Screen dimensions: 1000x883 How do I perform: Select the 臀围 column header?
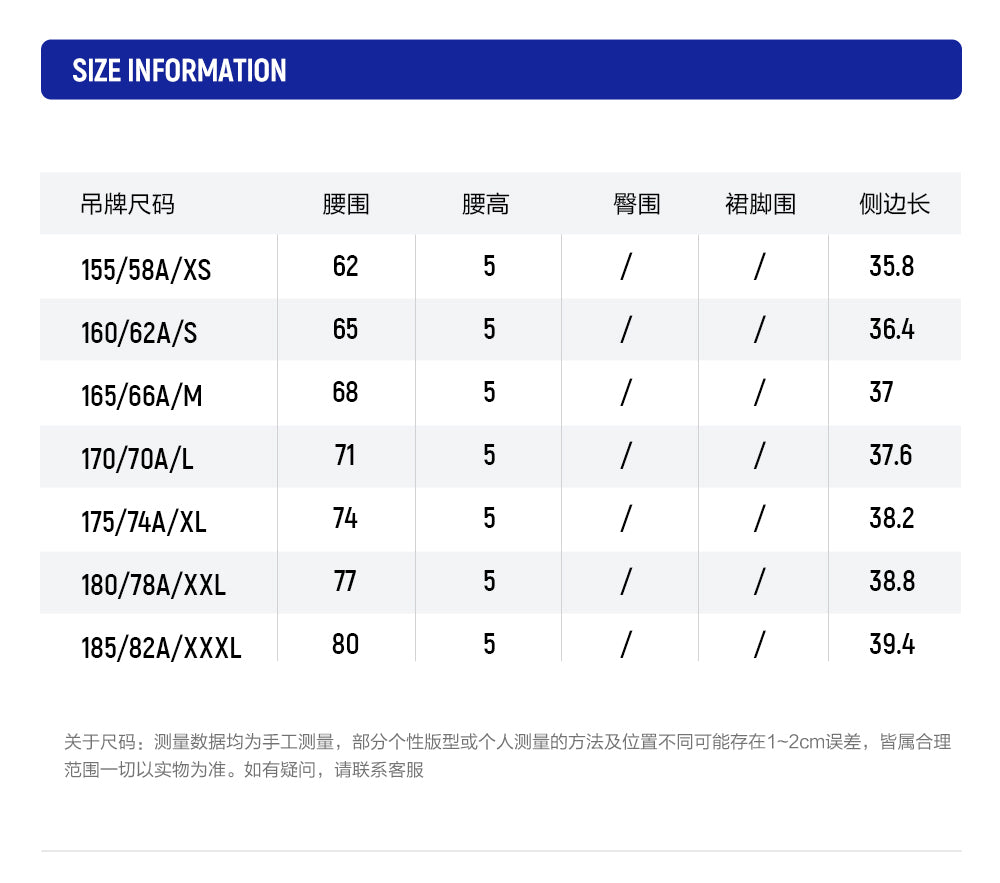[636, 205]
